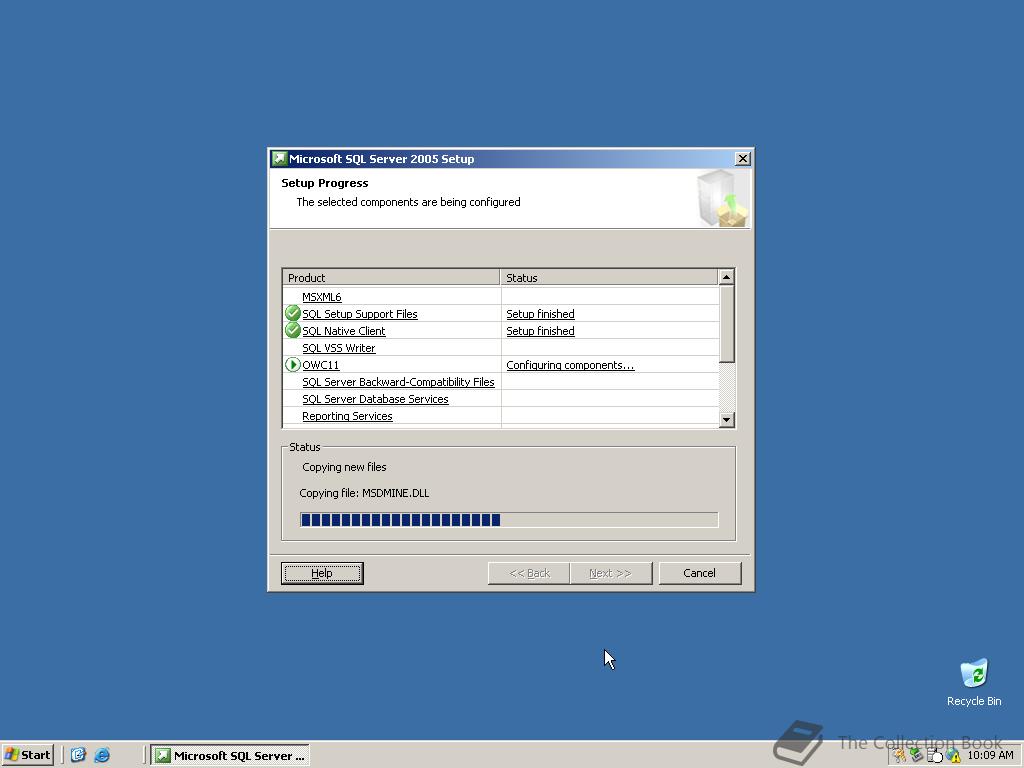Launch Internet Explorer from Quick Launch

[102, 756]
